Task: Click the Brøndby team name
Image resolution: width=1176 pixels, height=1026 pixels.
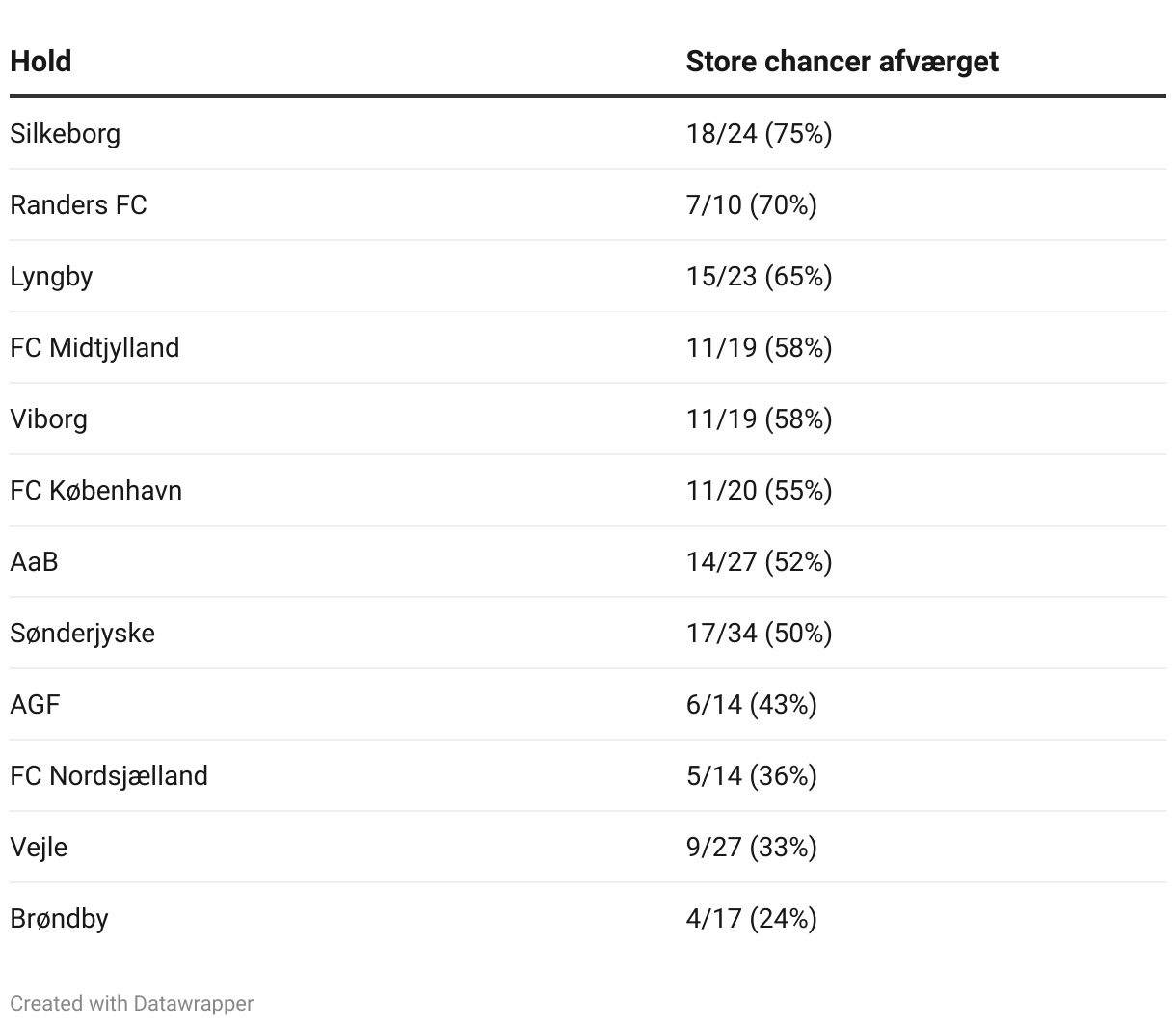Action: pyautogui.click(x=59, y=918)
